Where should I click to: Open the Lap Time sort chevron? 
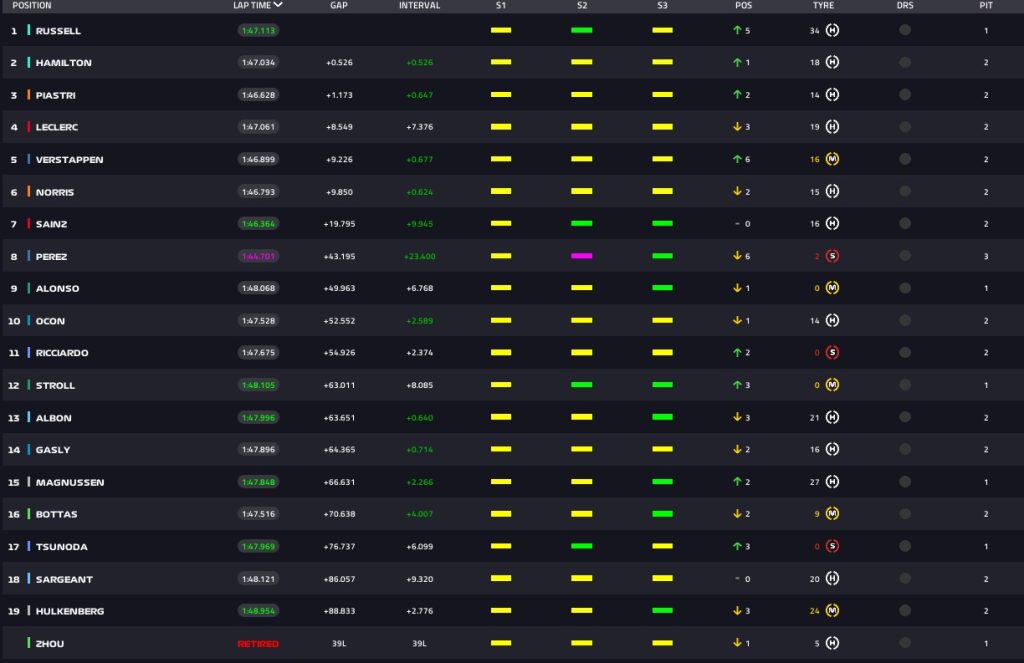[278, 5]
